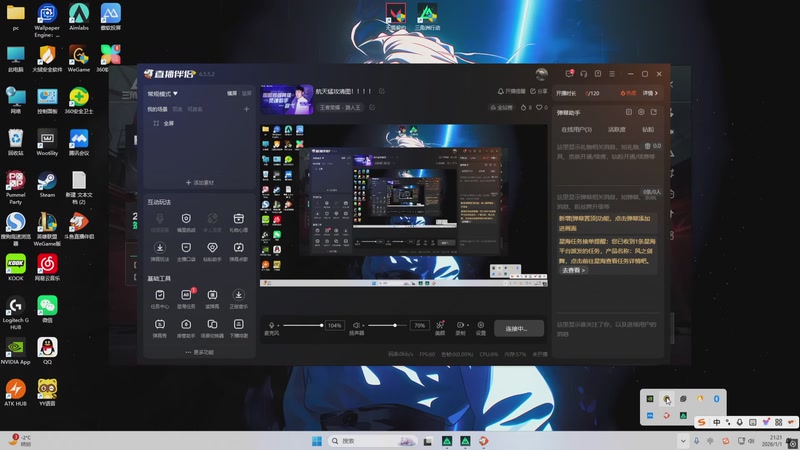Image resolution: width=800 pixels, height=450 pixels.
Task: Mute the microphone via its icon
Action: [x=271, y=325]
